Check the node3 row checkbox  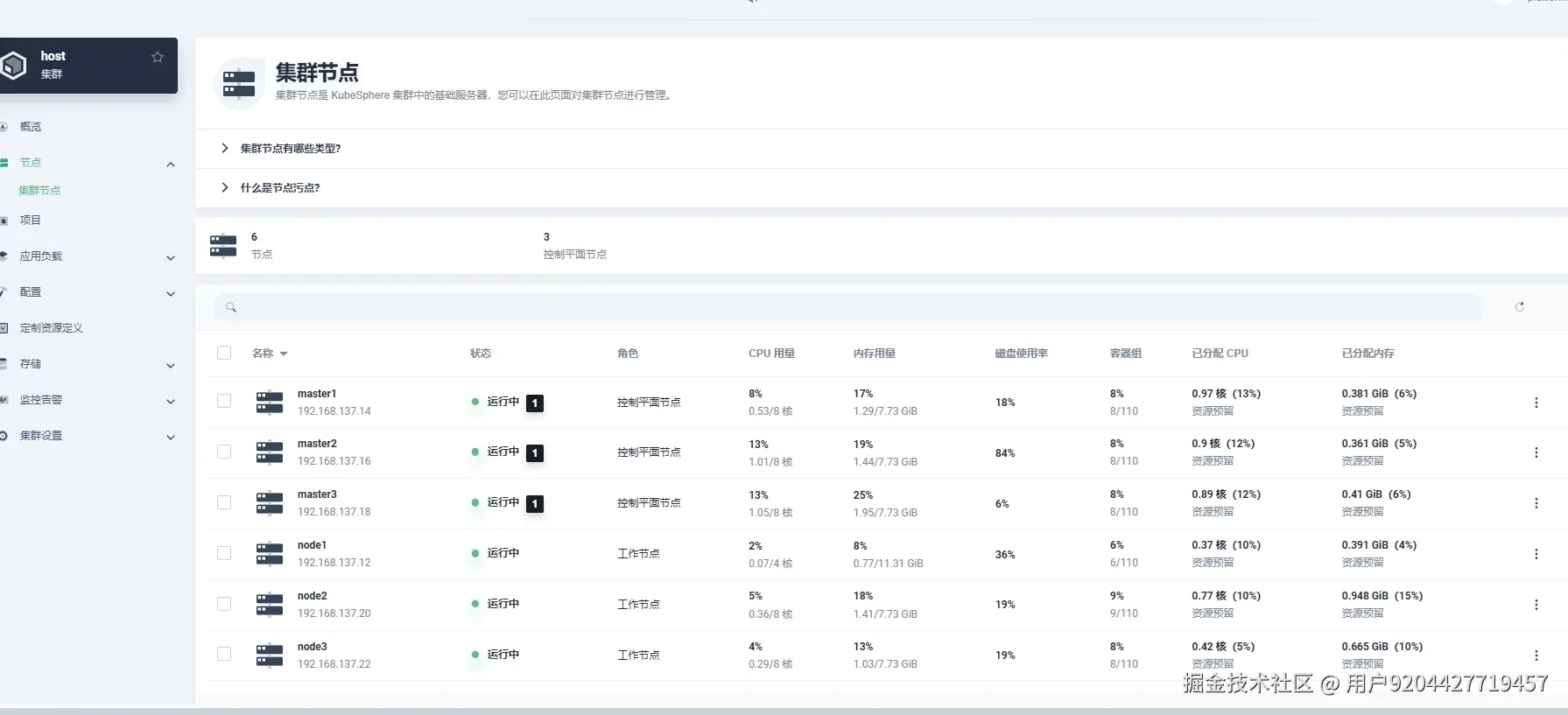tap(224, 654)
